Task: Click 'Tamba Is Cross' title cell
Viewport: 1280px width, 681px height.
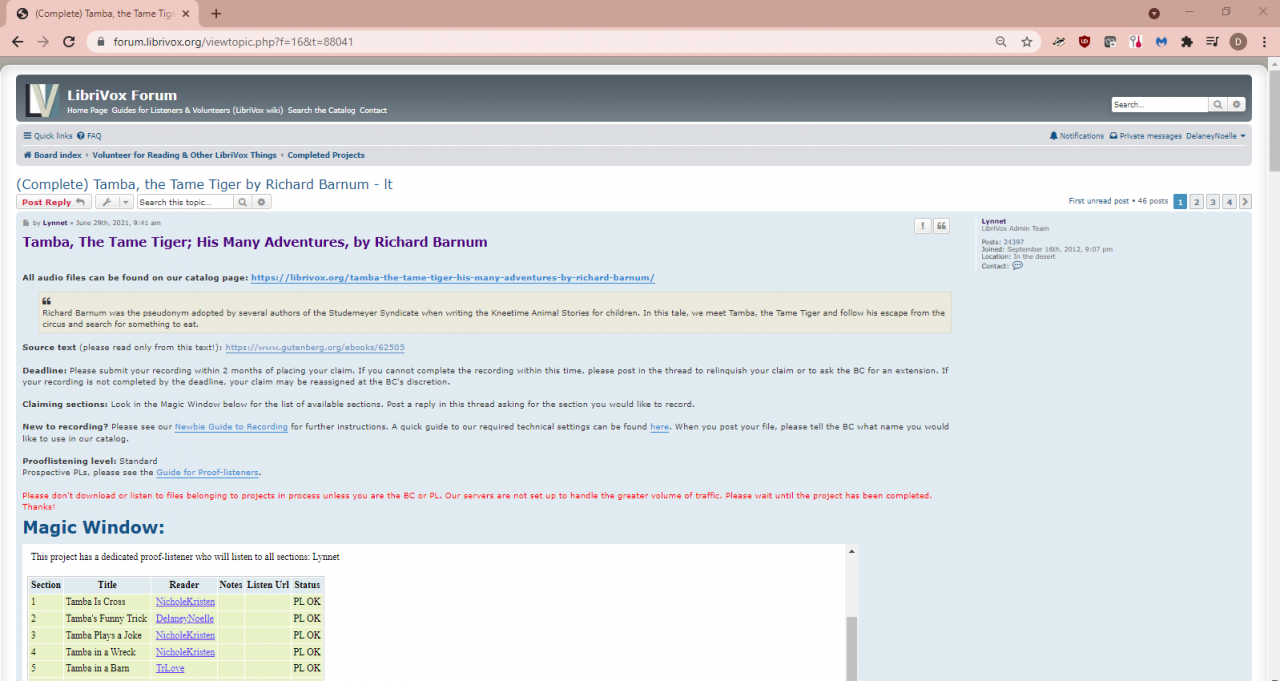Action: point(107,602)
